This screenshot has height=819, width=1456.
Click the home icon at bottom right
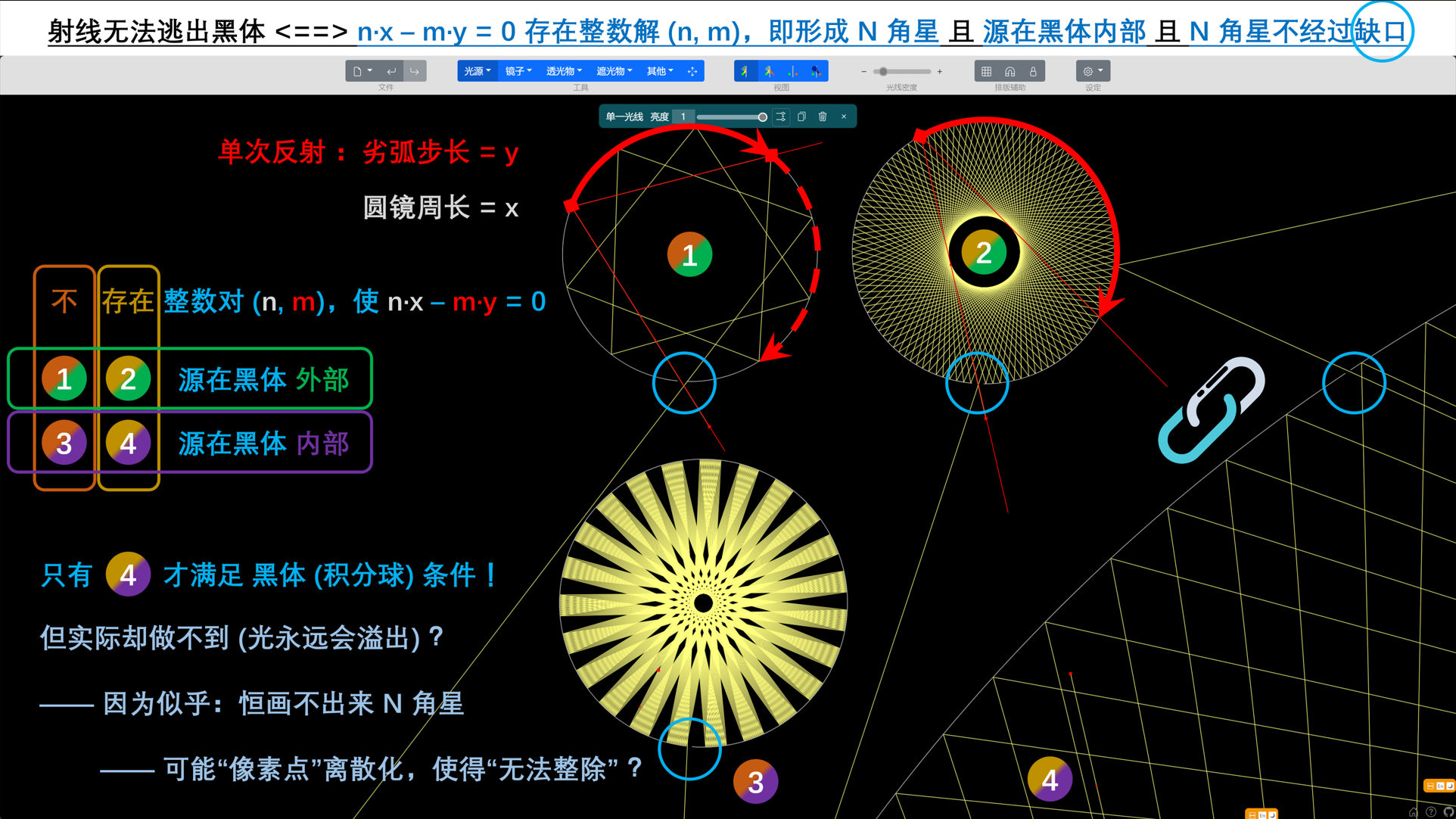[x=1413, y=812]
